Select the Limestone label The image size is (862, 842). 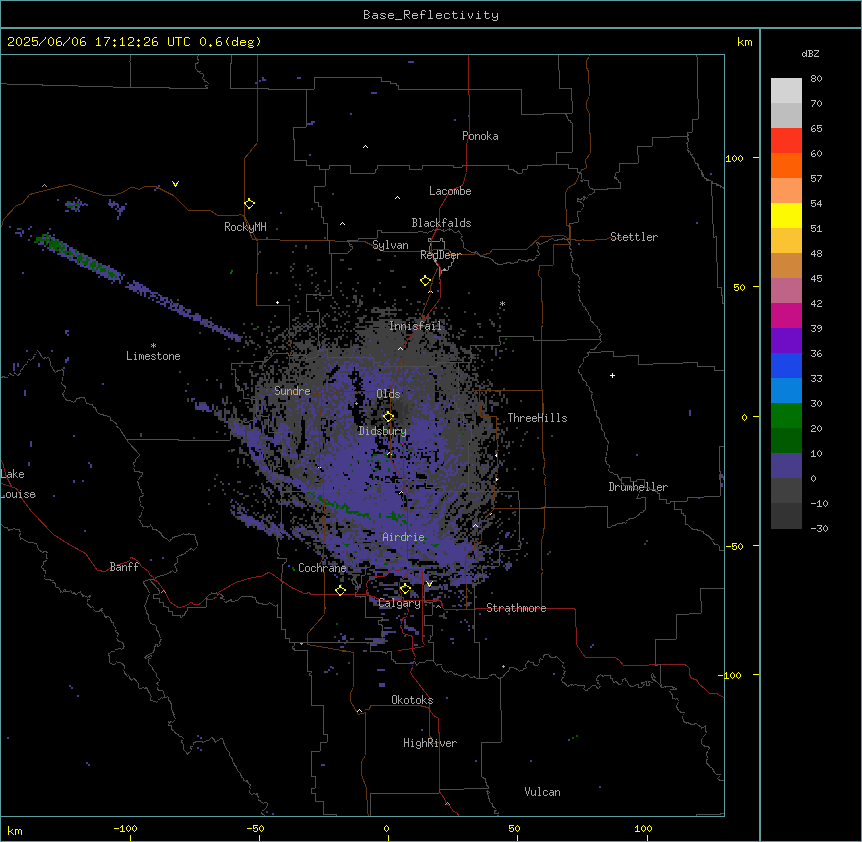153,356
